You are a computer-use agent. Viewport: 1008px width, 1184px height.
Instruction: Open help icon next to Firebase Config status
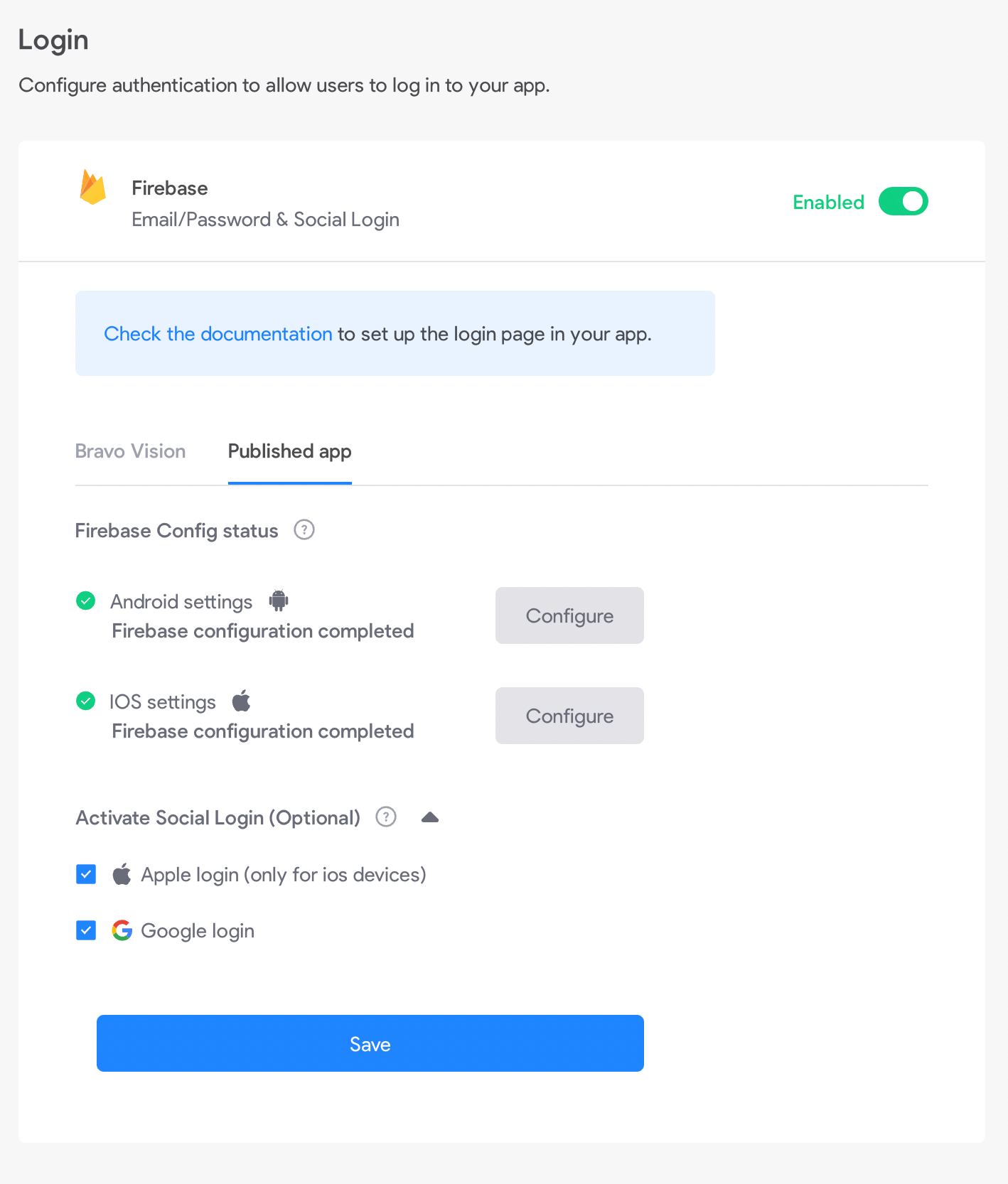pyautogui.click(x=304, y=530)
